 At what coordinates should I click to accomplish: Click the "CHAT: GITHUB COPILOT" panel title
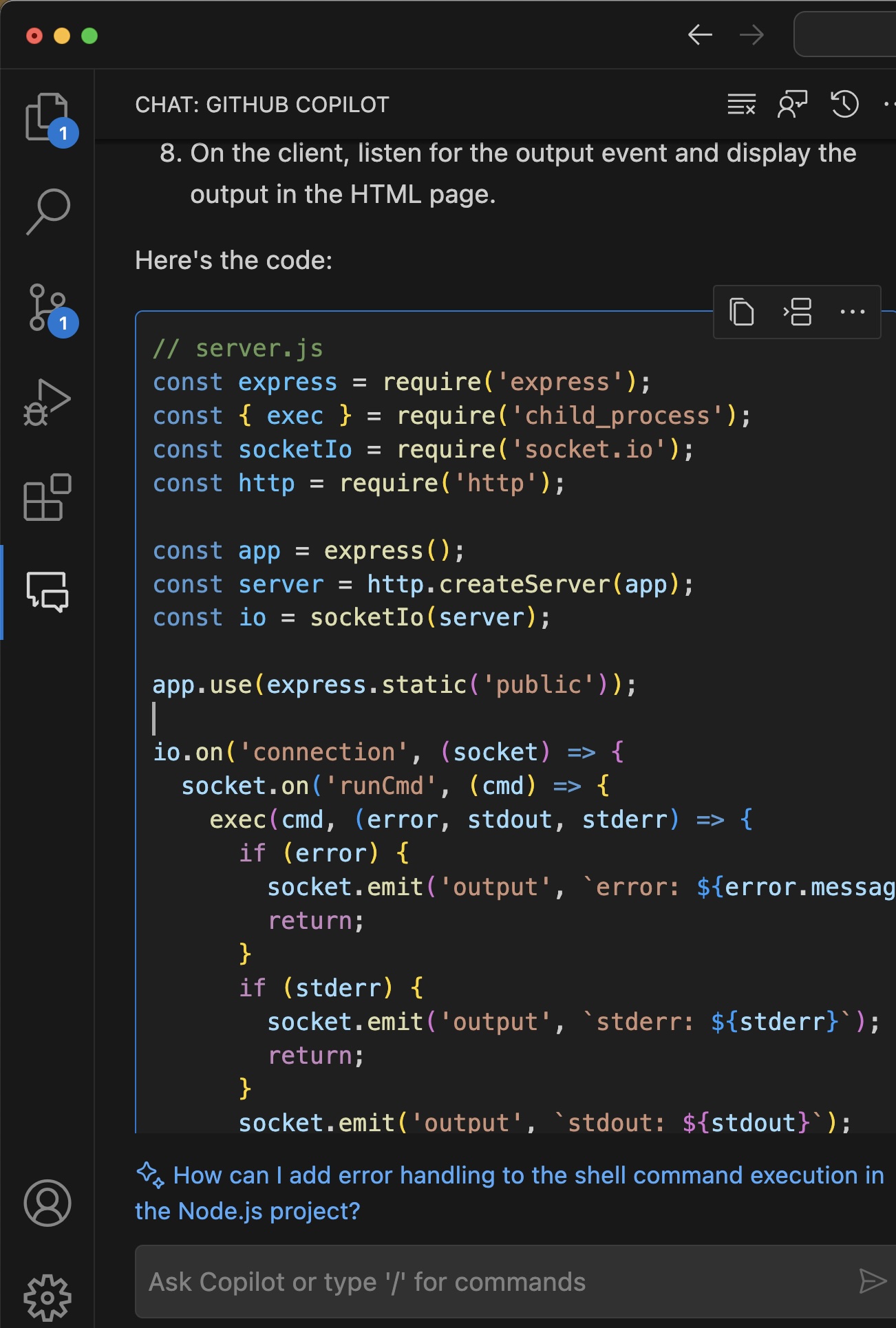point(262,105)
